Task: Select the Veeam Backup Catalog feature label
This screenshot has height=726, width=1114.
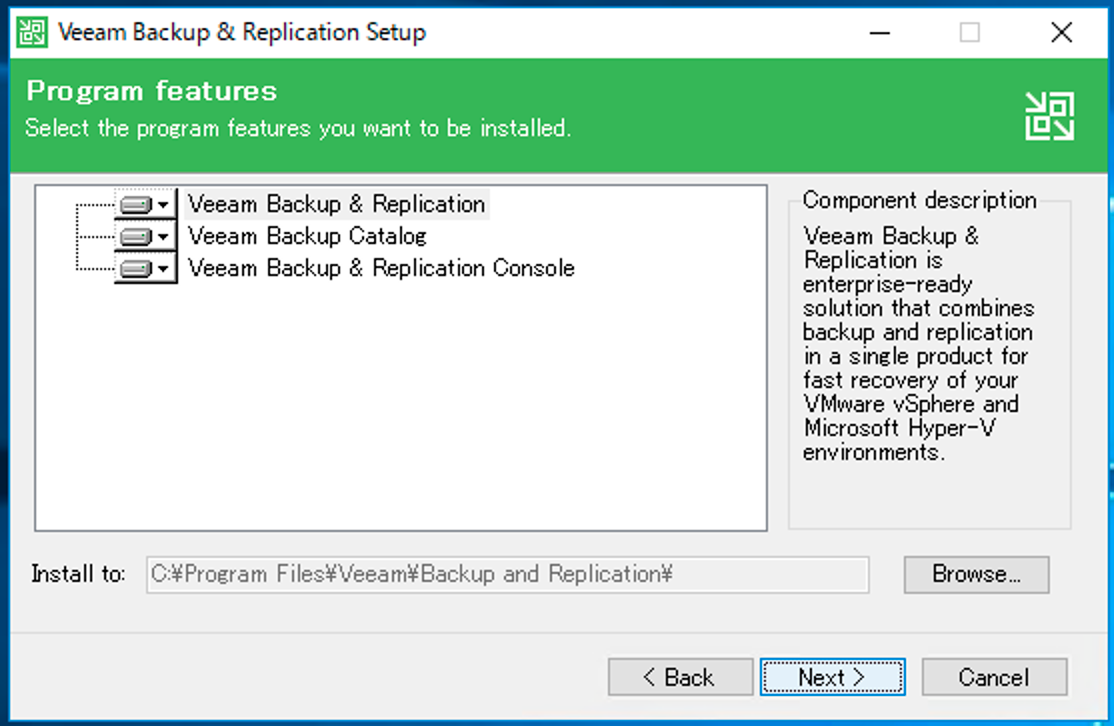Action: click(x=307, y=237)
